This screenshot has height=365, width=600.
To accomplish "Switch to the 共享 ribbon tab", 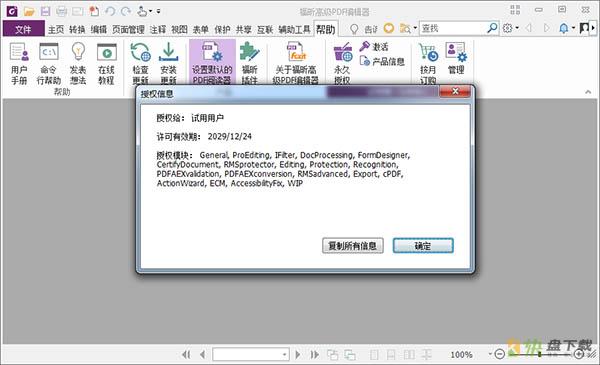I will [x=243, y=29].
